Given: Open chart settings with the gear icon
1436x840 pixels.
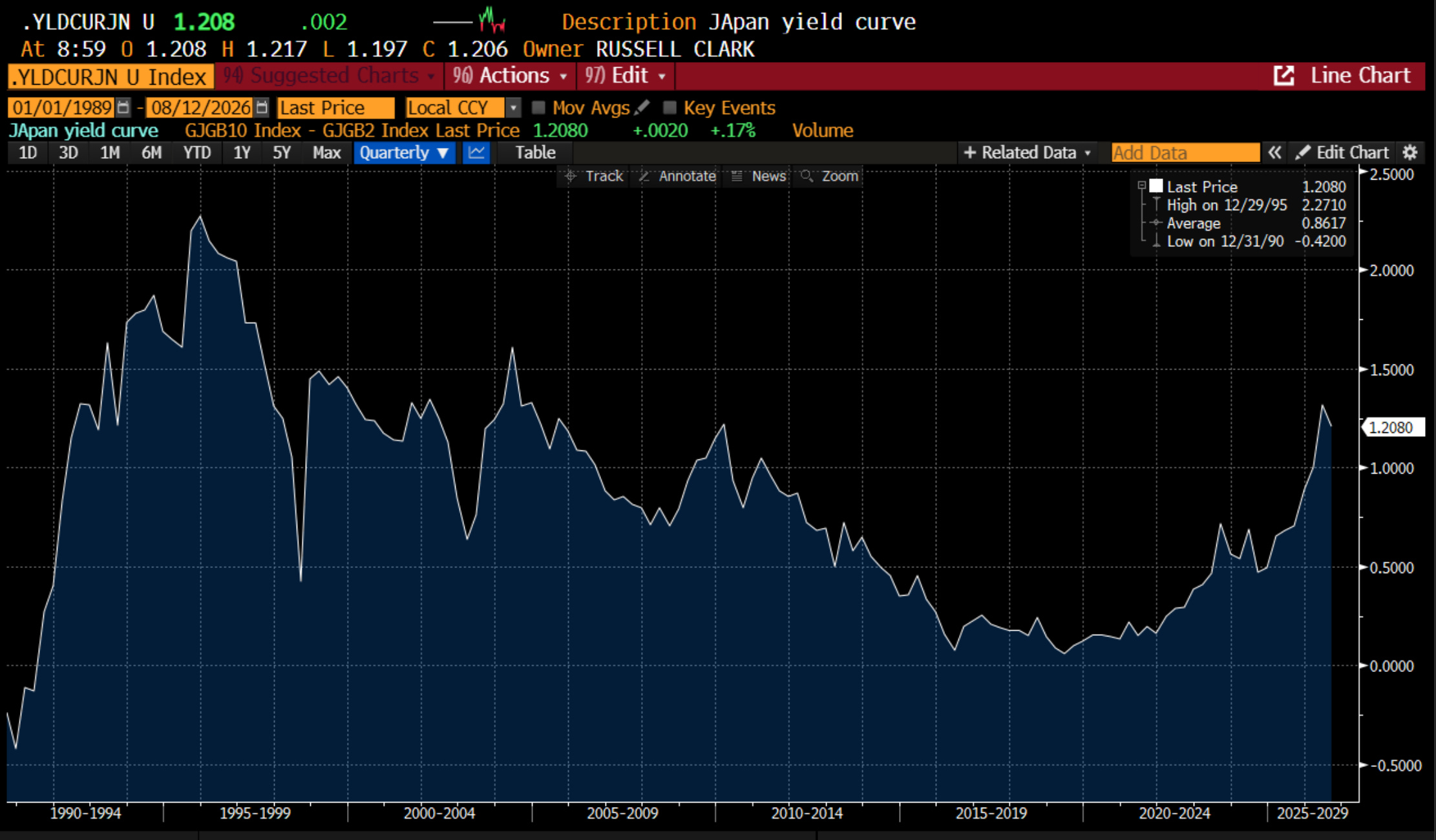Looking at the screenshot, I should (1410, 152).
